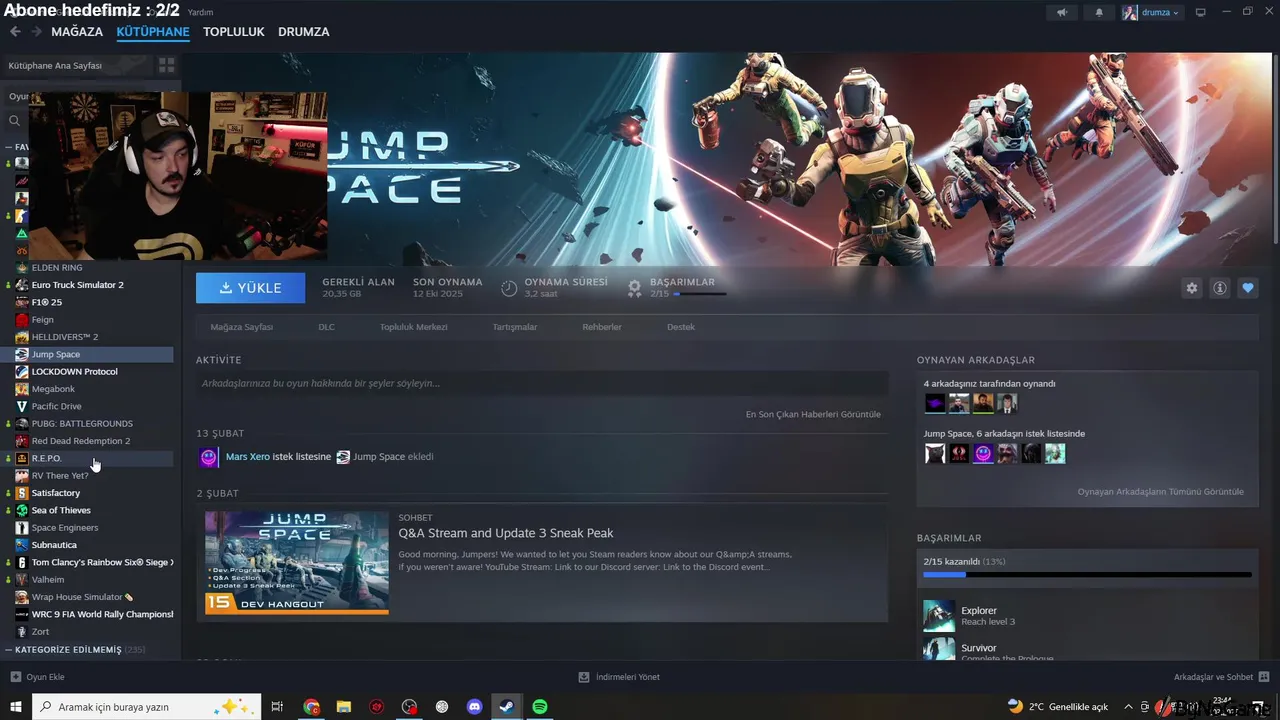Open the Dev Hangout news thumbnail
1280x720 pixels.
[x=297, y=563]
